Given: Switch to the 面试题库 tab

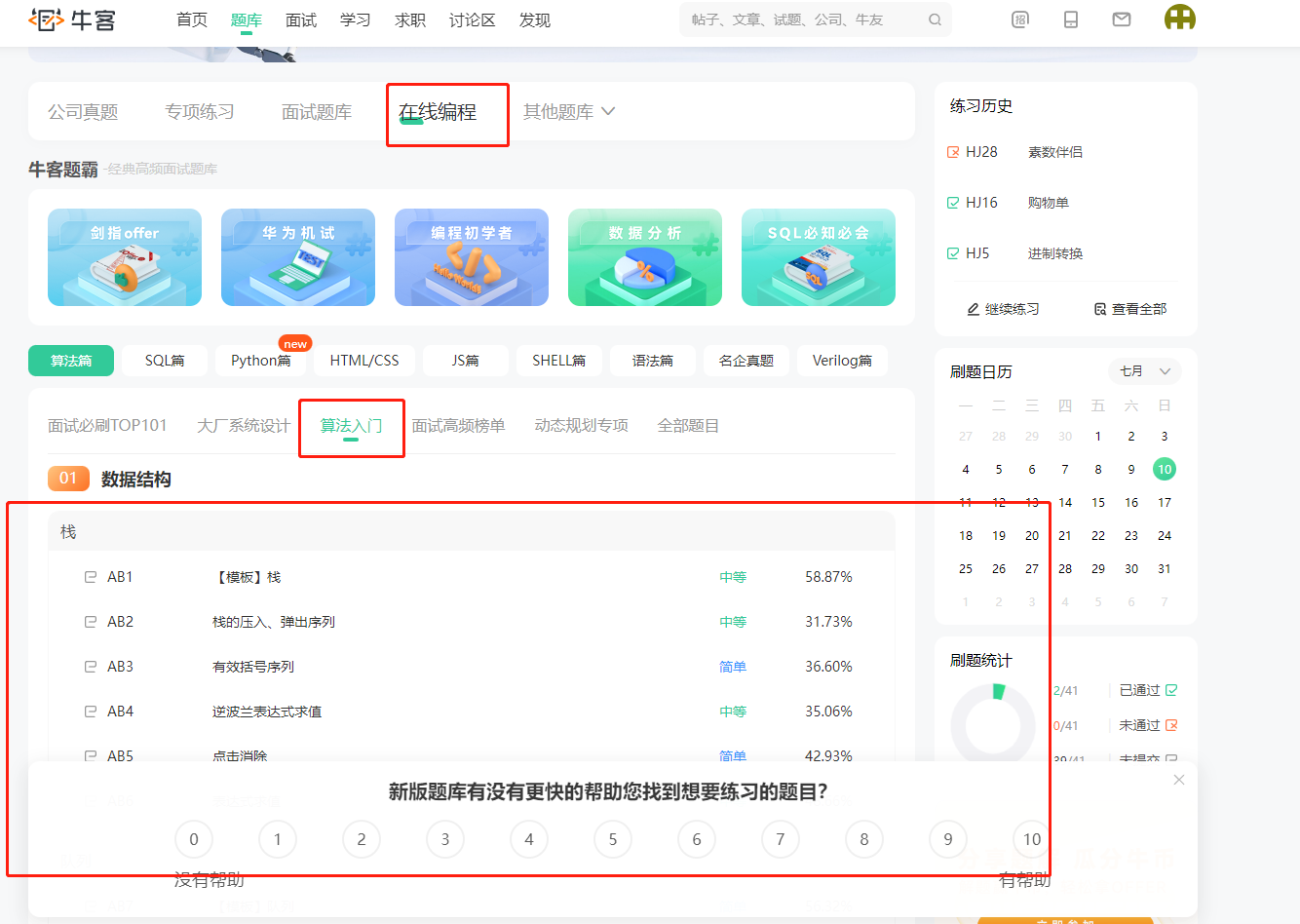Looking at the screenshot, I should [x=317, y=112].
